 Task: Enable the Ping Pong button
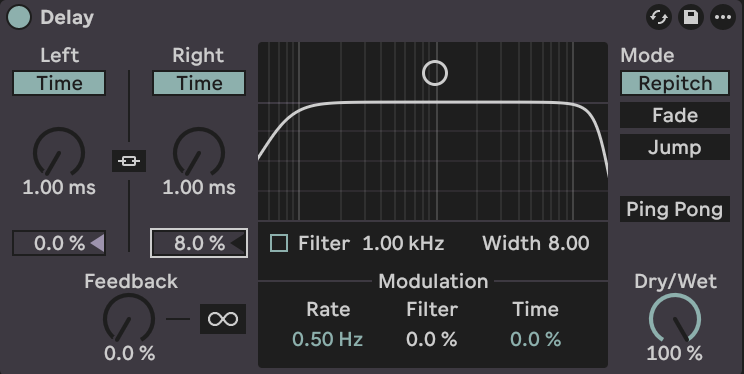coord(675,209)
